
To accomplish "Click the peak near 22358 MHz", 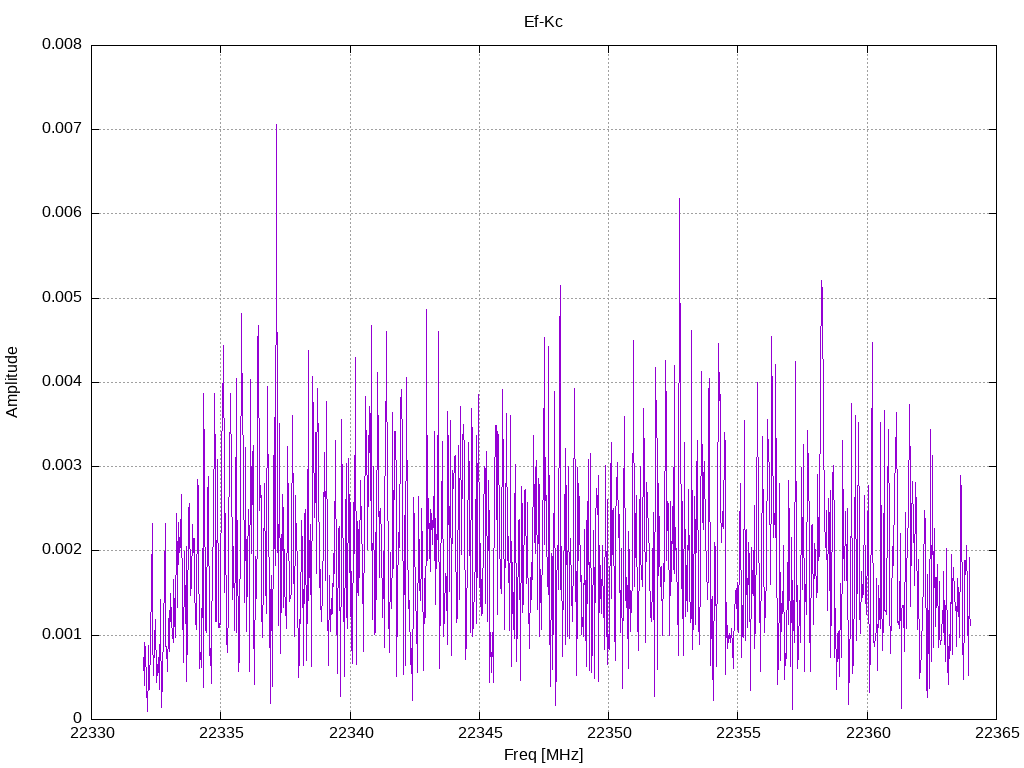I will [x=821, y=281].
